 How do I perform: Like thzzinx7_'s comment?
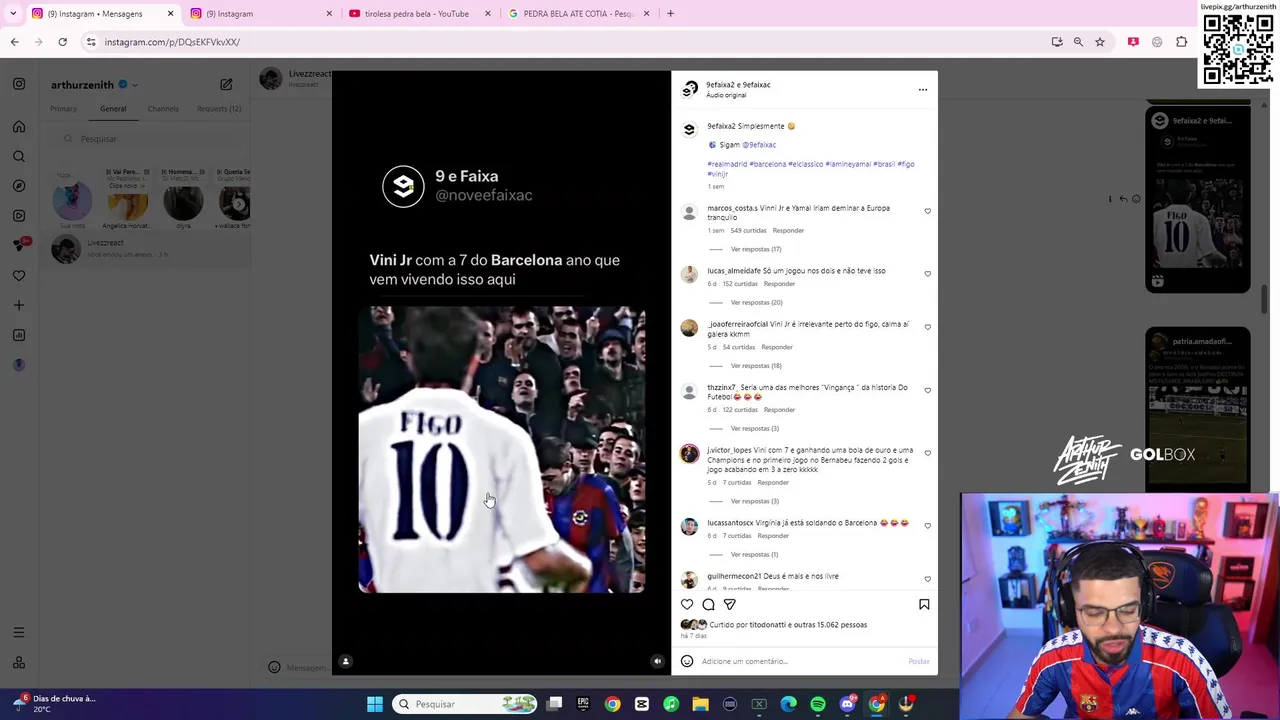tap(927, 390)
